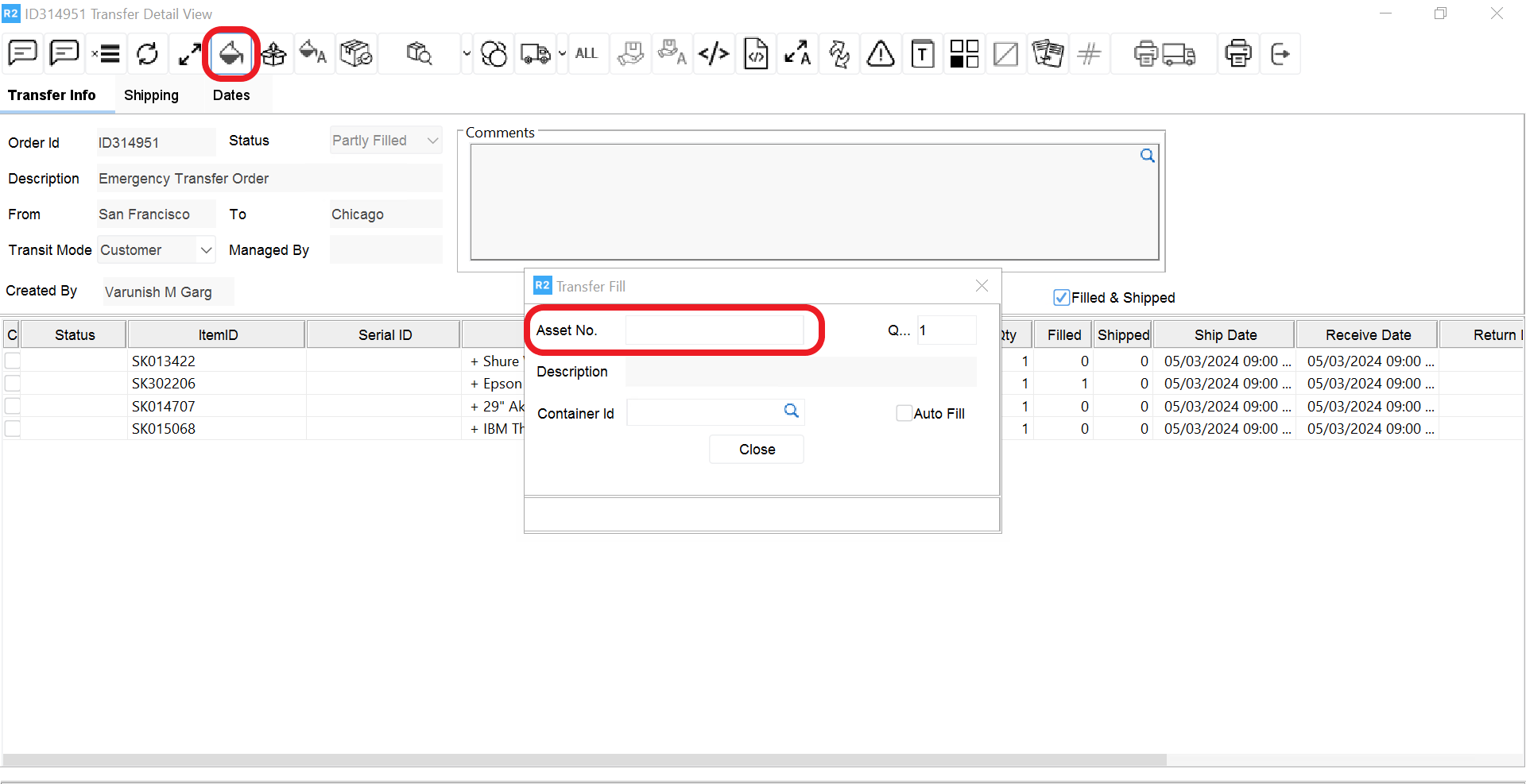Click the Asset No. input field
Screen dimensions: 1526x784
click(714, 330)
